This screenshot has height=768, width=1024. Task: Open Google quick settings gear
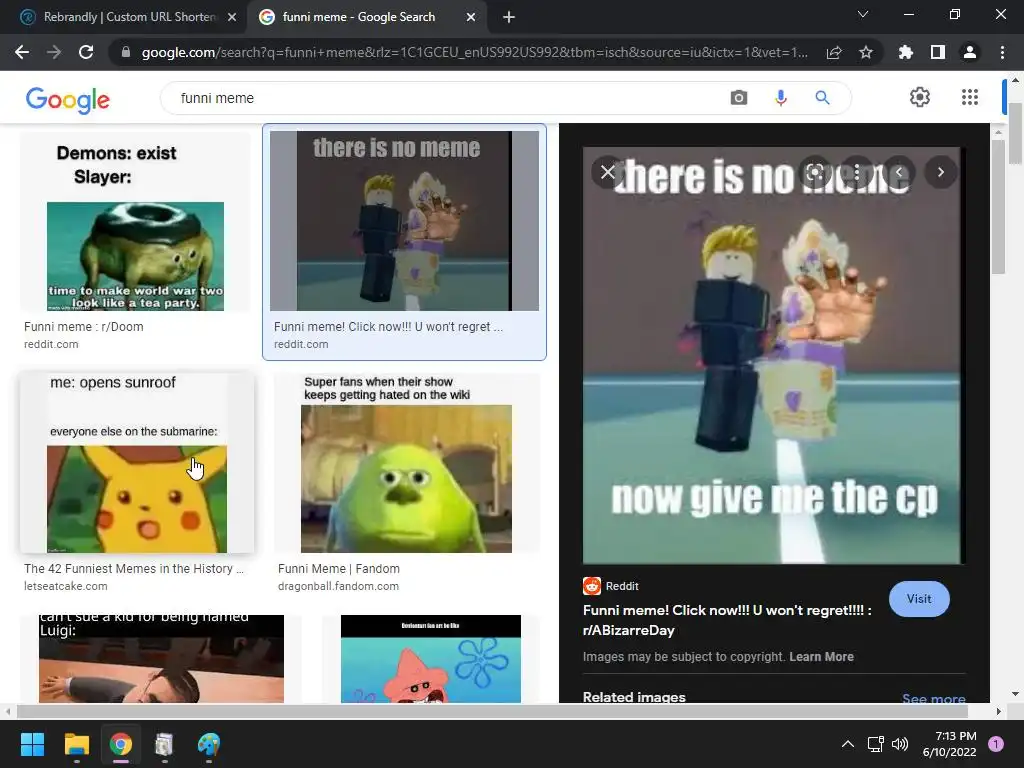click(x=920, y=97)
